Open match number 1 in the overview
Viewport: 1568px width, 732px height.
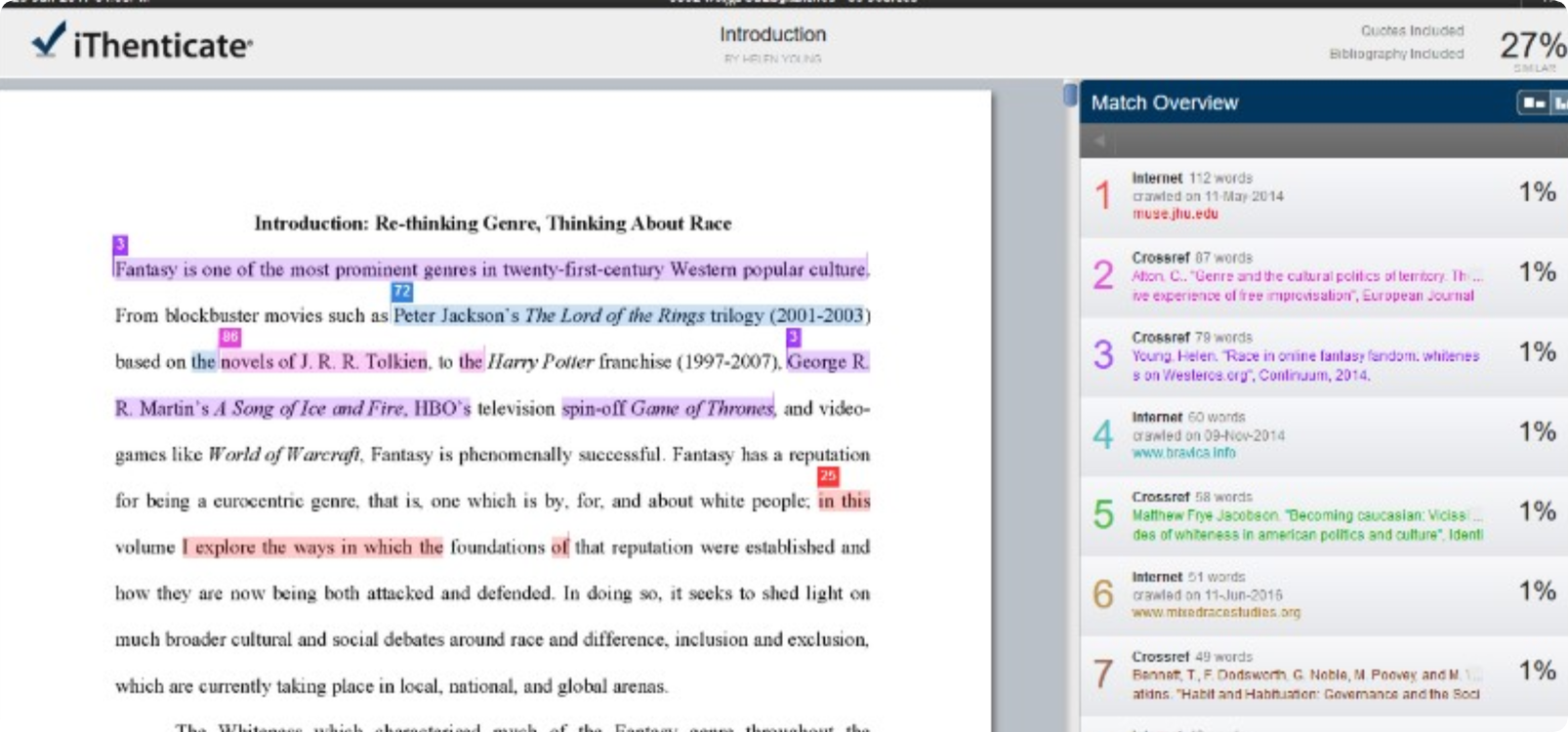pos(1324,196)
